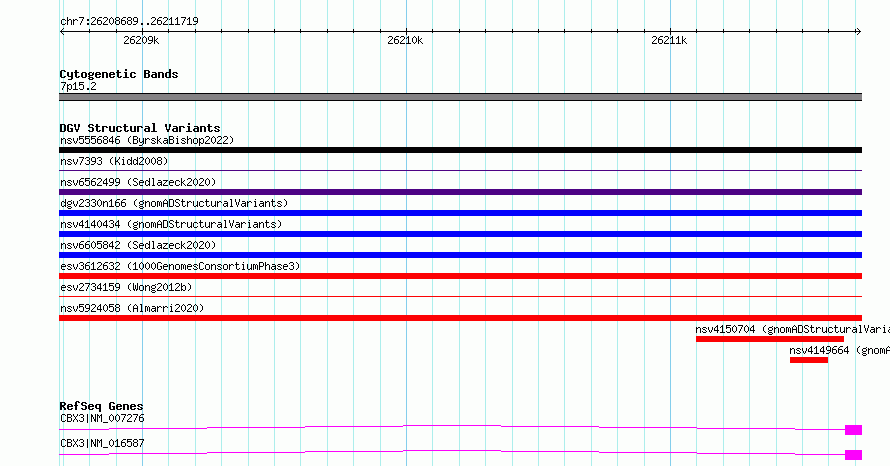Screen dimensions: 890x466
Task: Click the CBX3|NM_007276 gene label
Action: [x=102, y=418]
